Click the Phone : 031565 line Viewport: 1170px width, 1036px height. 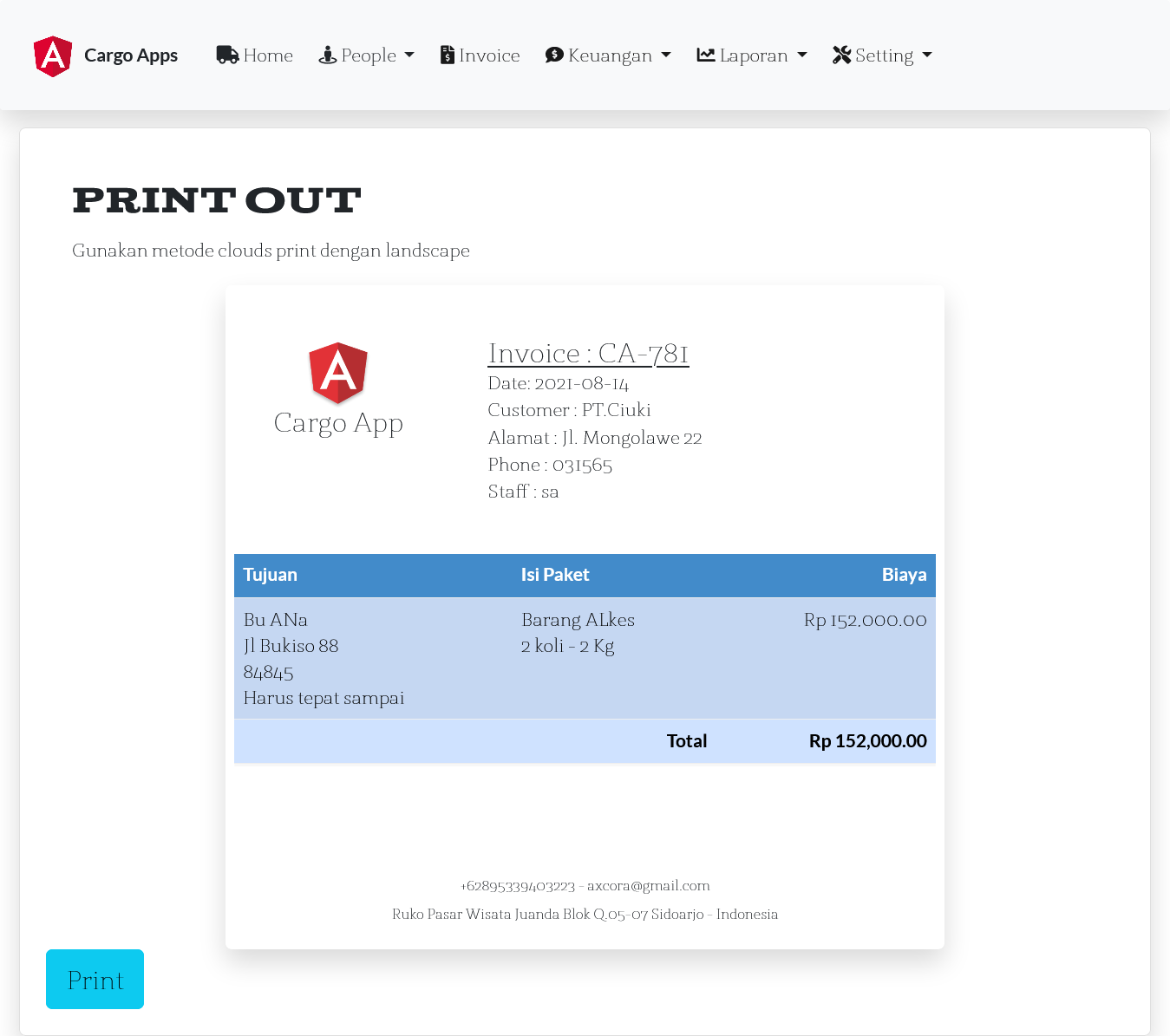[551, 465]
